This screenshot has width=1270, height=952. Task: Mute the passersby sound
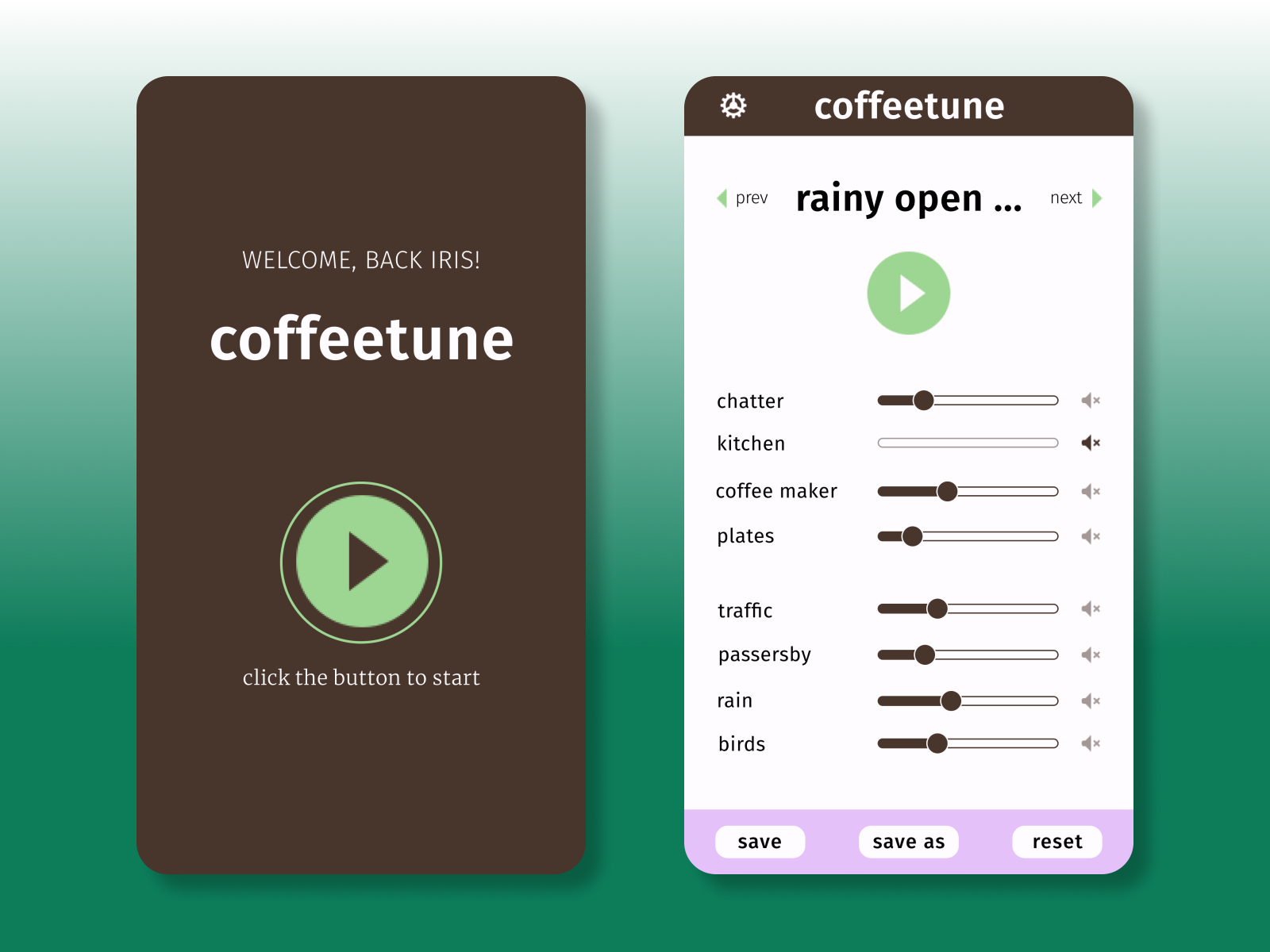pyautogui.click(x=1091, y=654)
